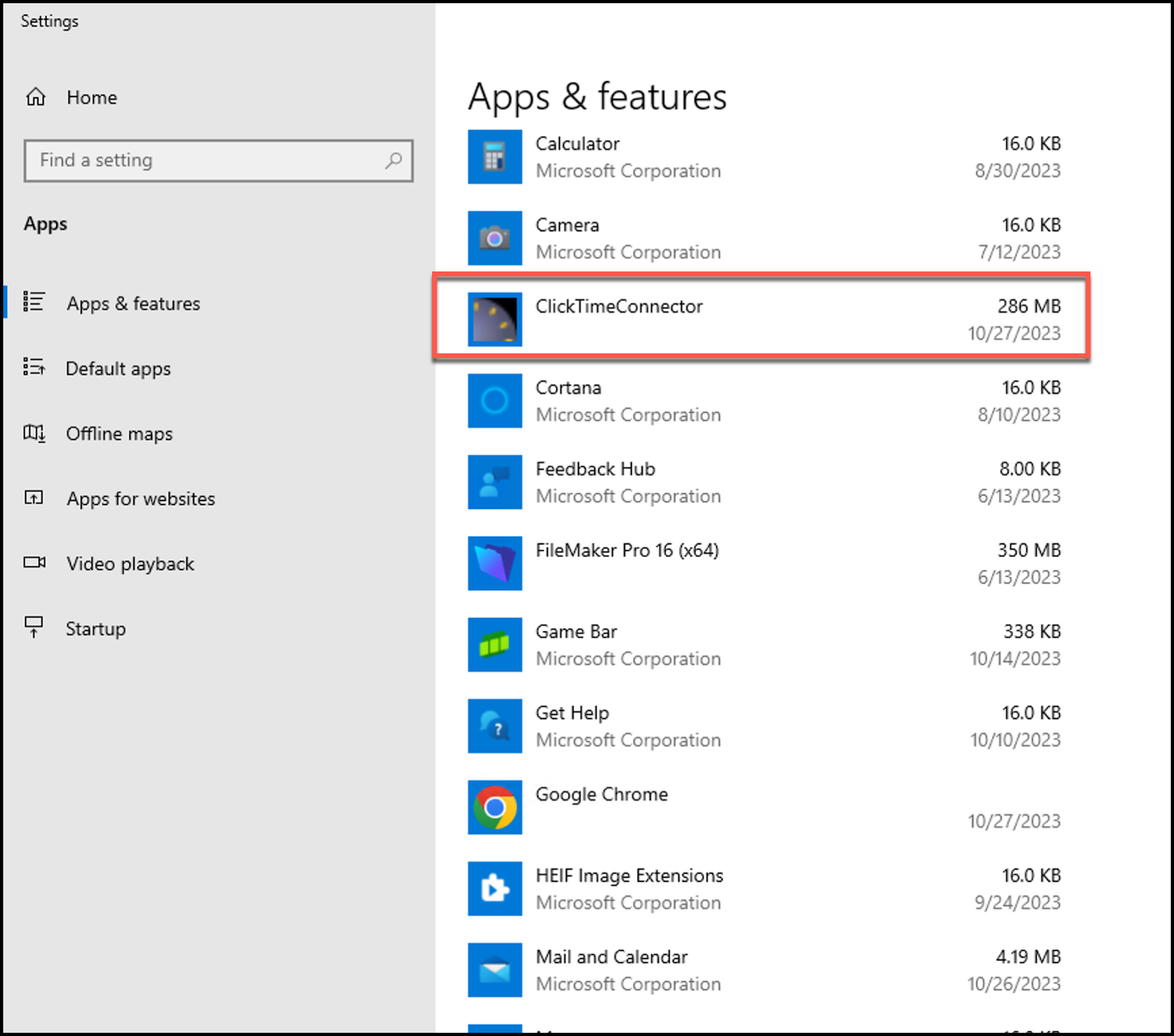Viewport: 1174px width, 1036px height.
Task: Click the Home house icon
Action: pos(36,97)
